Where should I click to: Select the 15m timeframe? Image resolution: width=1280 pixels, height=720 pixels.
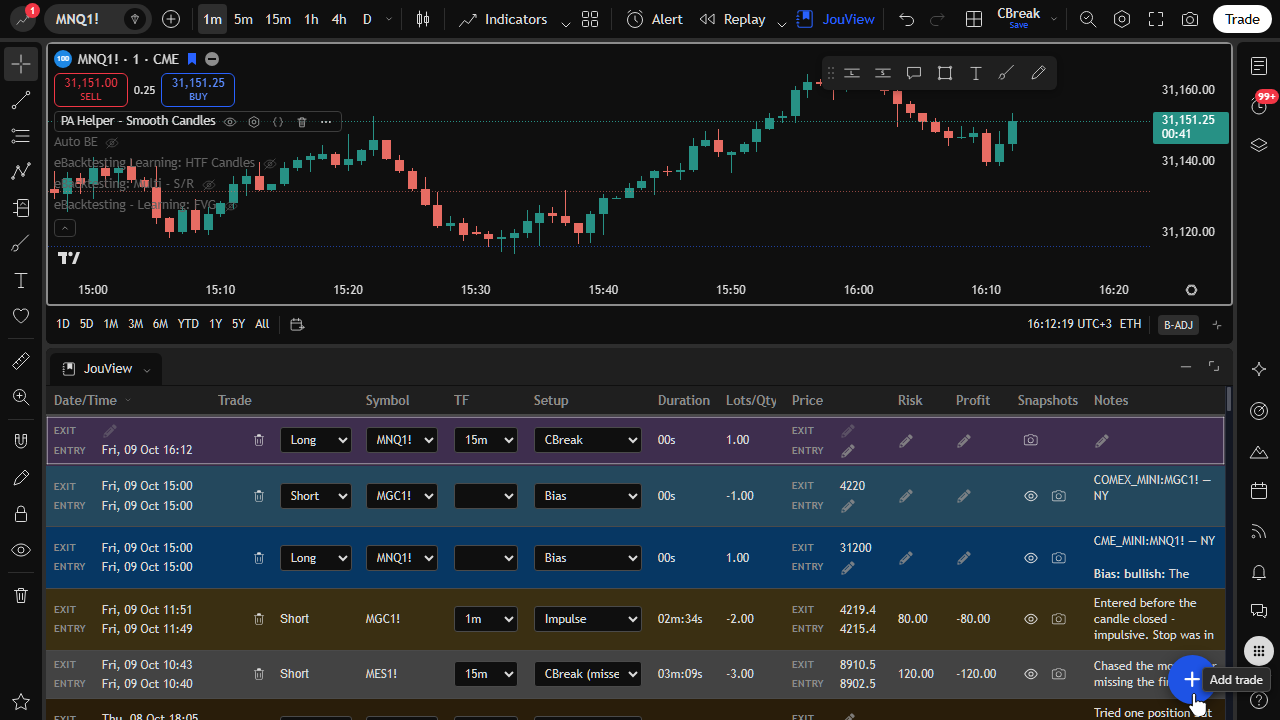(x=278, y=19)
